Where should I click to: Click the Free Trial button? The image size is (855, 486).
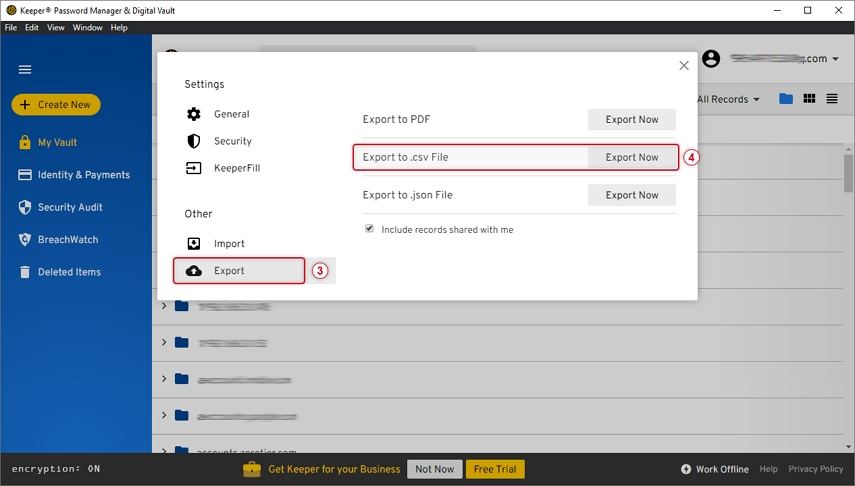[x=495, y=469]
